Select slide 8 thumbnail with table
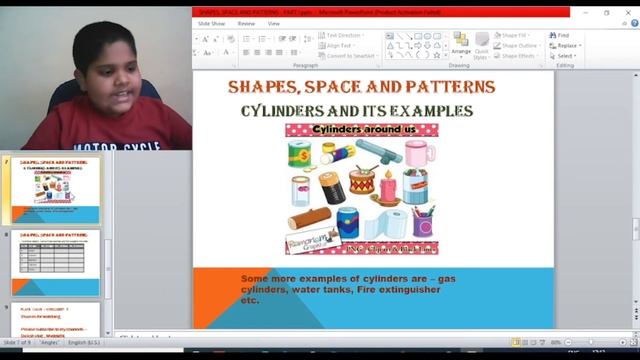The height and width of the screenshot is (360, 640). (x=55, y=263)
